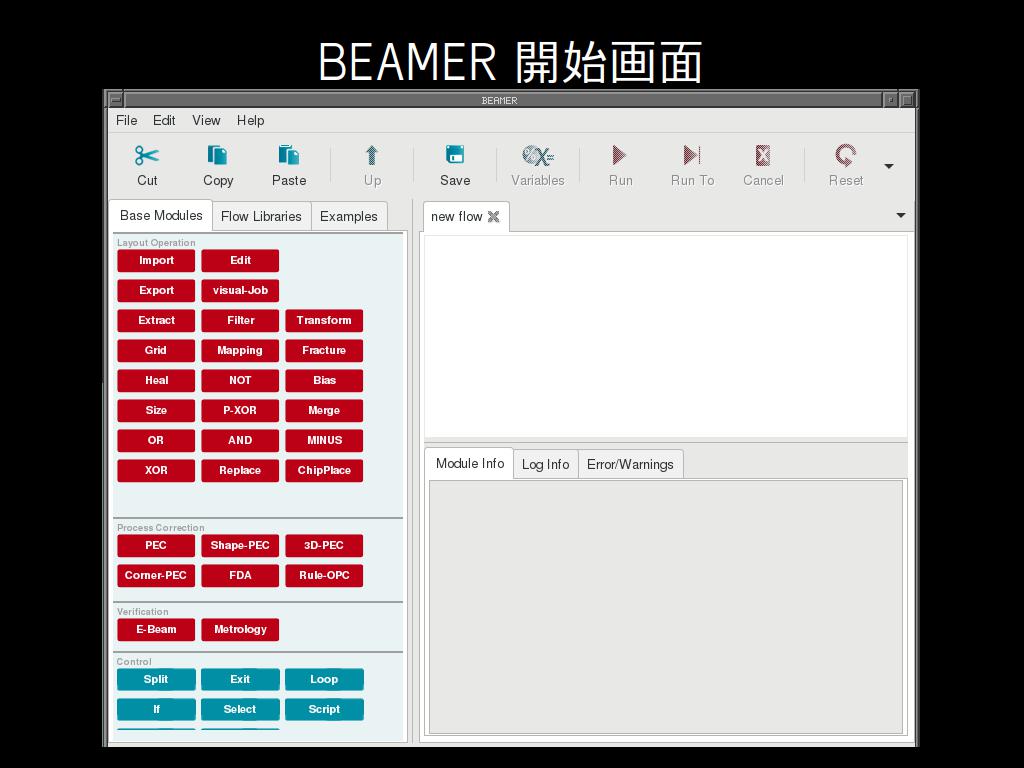Image resolution: width=1024 pixels, height=768 pixels.
Task: Click the visual-Job module button
Action: coord(240,291)
